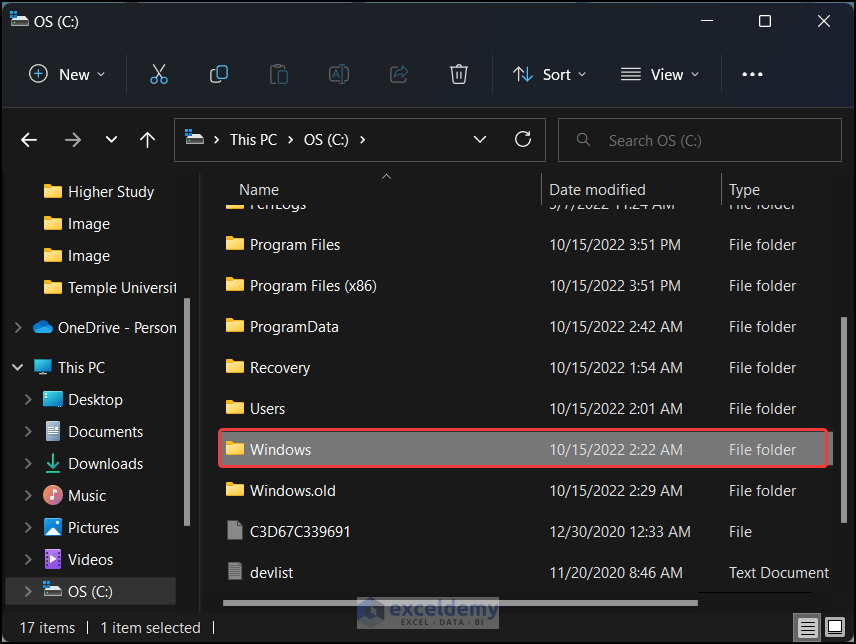Click the search magnifier icon
Viewport: 856px width, 644px height.
click(583, 140)
